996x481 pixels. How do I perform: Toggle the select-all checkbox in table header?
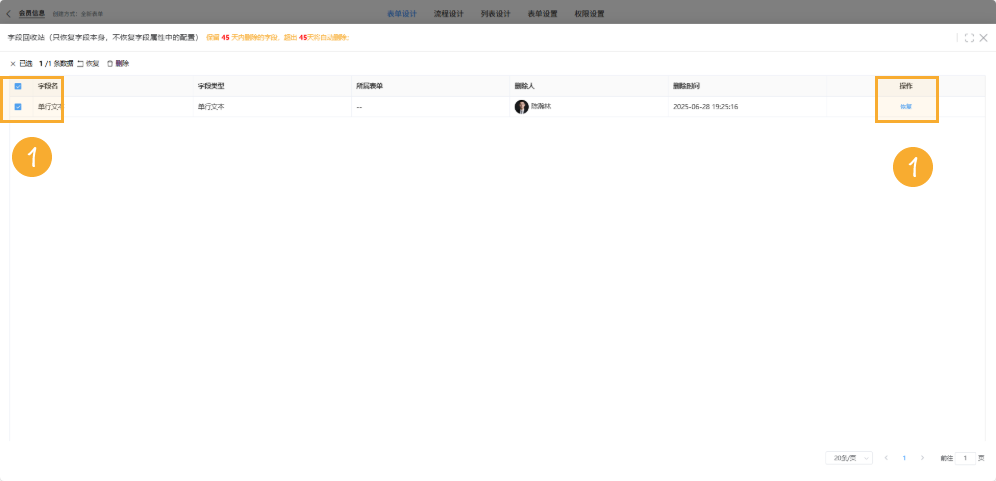click(x=18, y=86)
